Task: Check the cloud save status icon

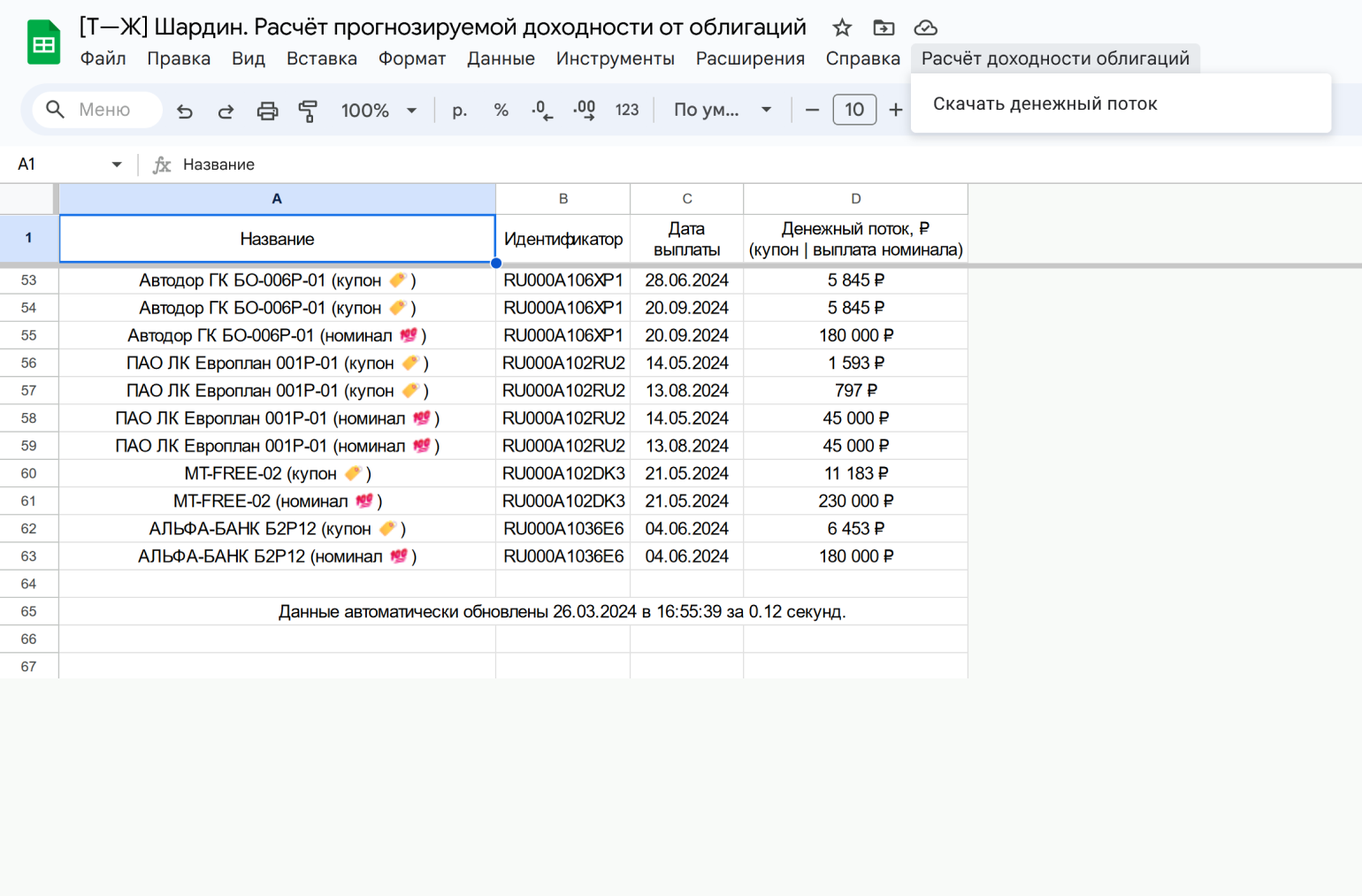Action: pos(925,28)
